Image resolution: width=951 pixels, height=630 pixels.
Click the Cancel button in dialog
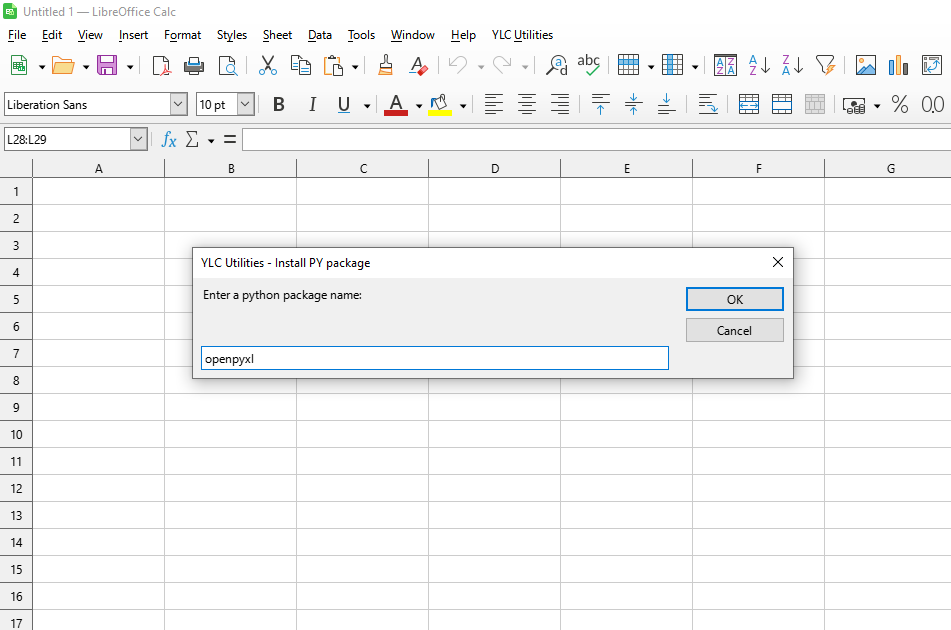click(734, 331)
